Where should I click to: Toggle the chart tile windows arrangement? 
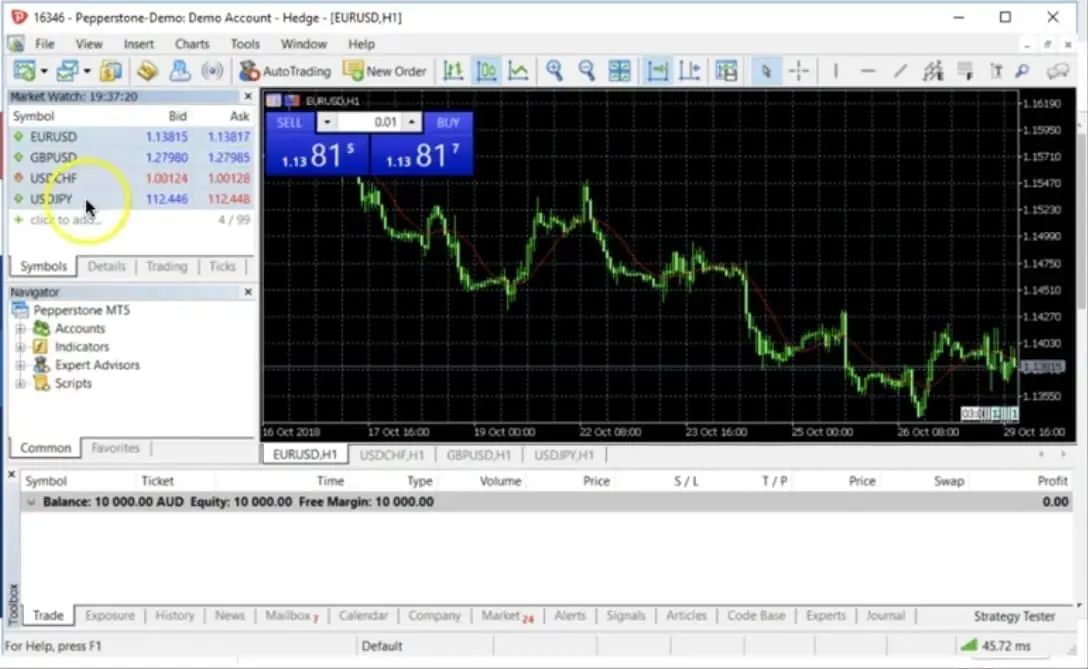619,71
